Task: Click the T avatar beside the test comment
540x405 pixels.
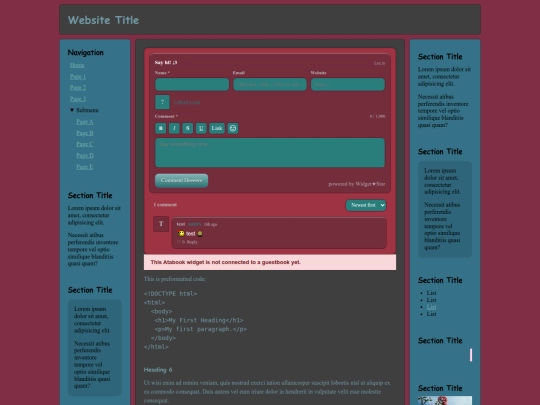Action: [x=161, y=224]
